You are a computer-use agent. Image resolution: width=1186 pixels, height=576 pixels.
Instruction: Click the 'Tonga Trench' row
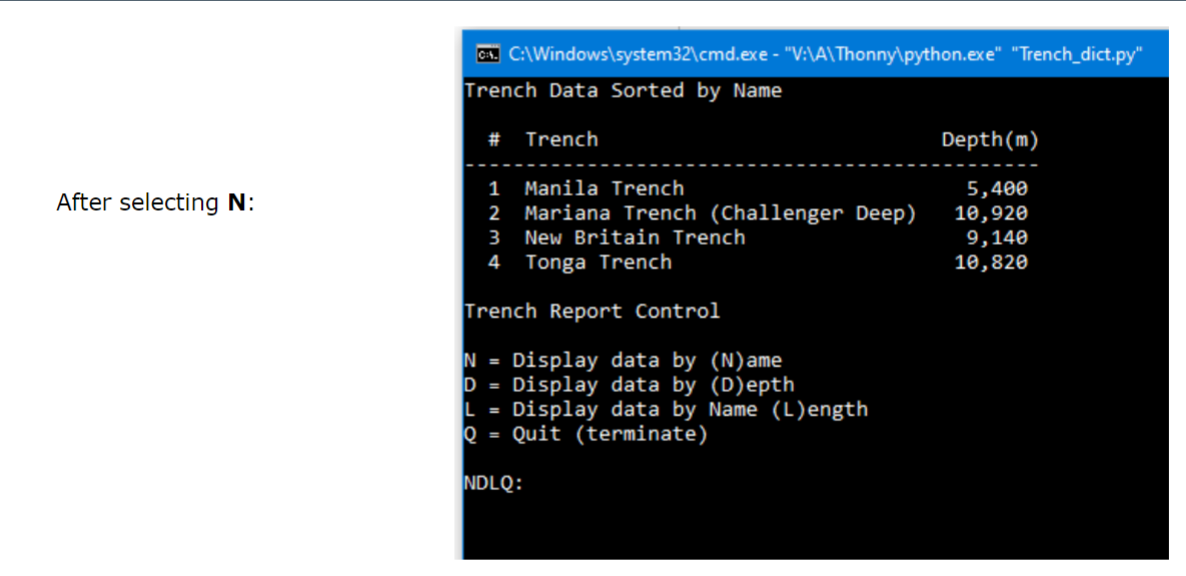pyautogui.click(x=598, y=262)
